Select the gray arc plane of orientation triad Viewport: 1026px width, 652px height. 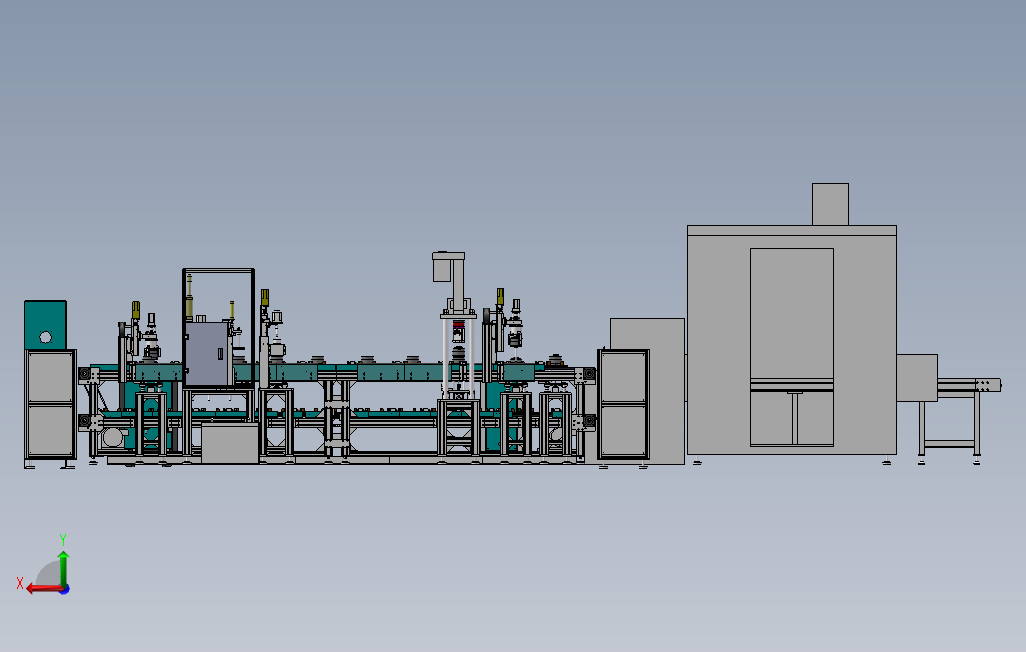[x=48, y=574]
